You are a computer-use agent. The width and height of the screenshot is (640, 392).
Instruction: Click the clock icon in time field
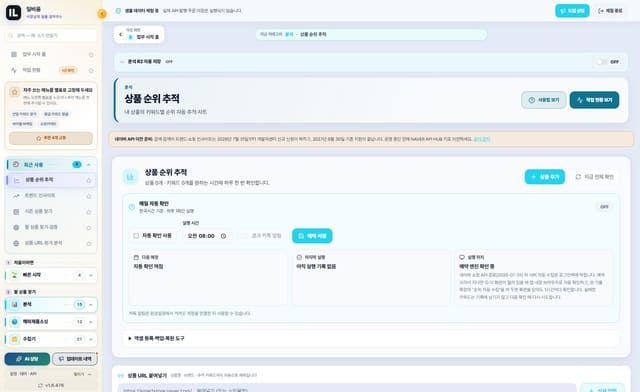point(223,236)
